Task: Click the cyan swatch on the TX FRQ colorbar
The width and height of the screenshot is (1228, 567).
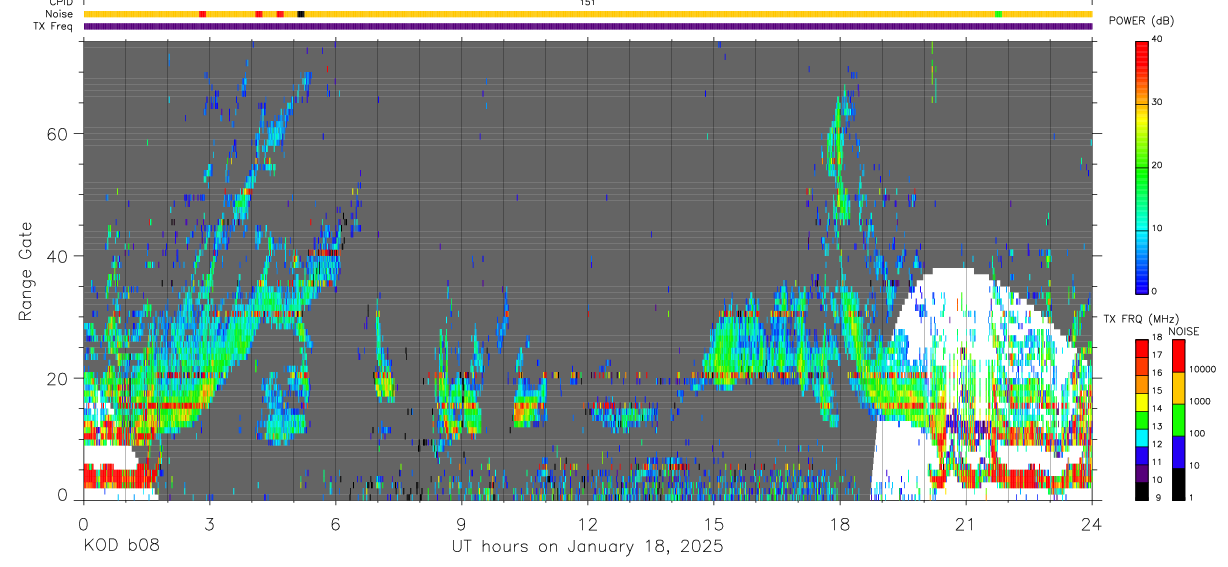Action: click(1141, 438)
